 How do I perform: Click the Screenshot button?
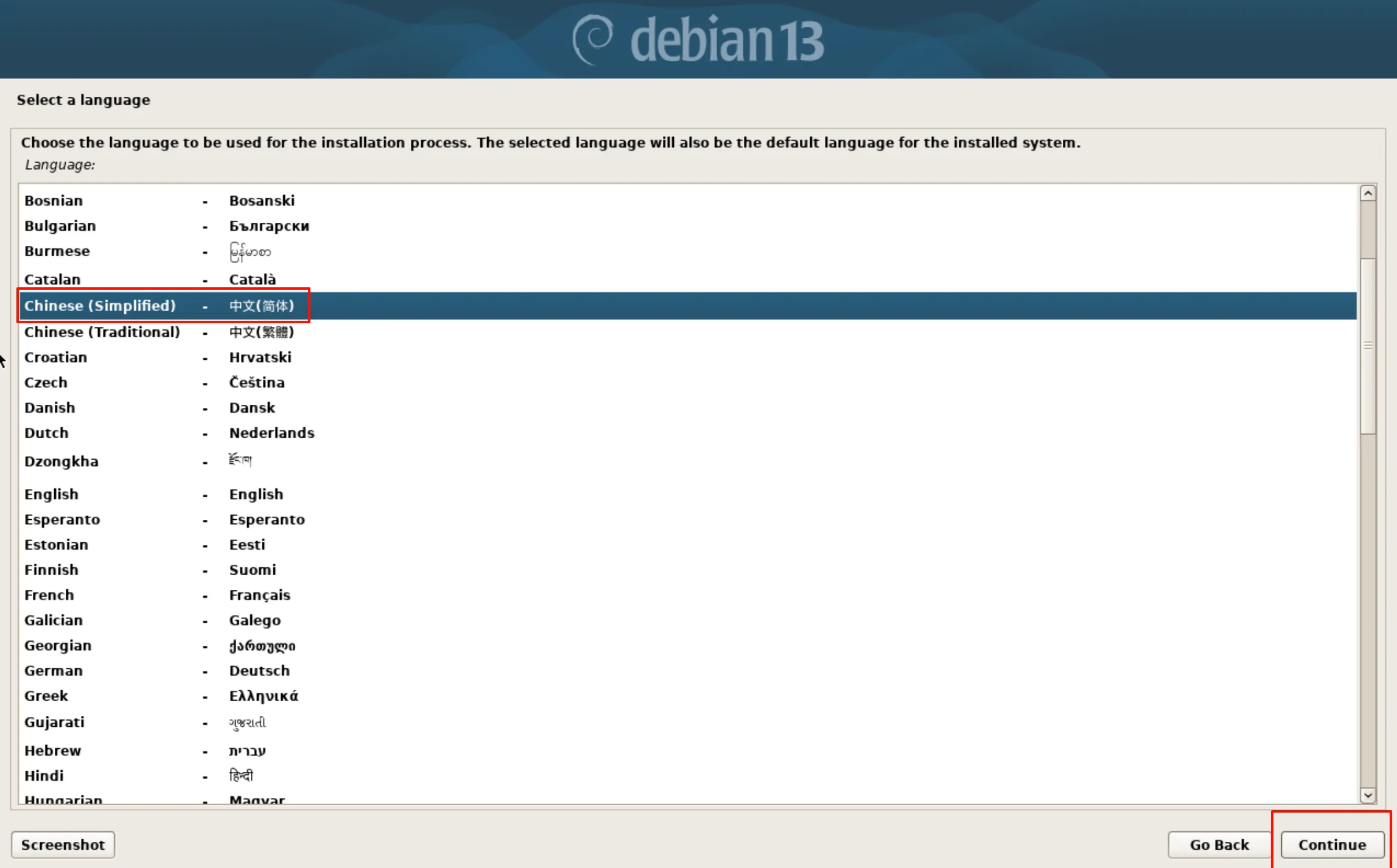(x=63, y=844)
